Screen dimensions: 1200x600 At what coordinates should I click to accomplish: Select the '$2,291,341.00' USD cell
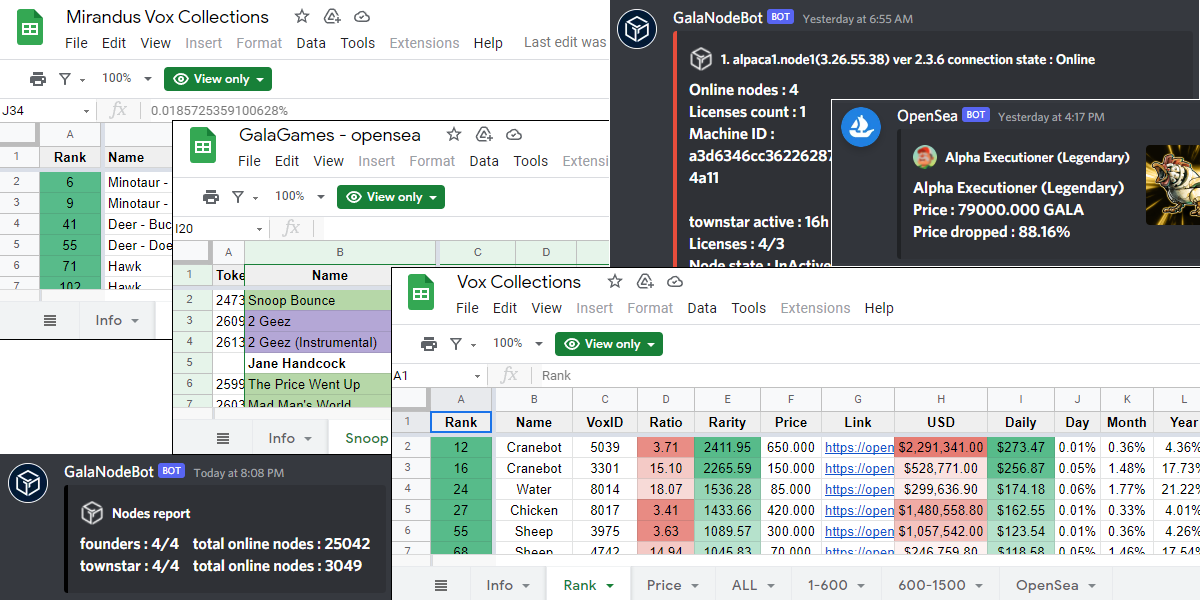tap(941, 447)
